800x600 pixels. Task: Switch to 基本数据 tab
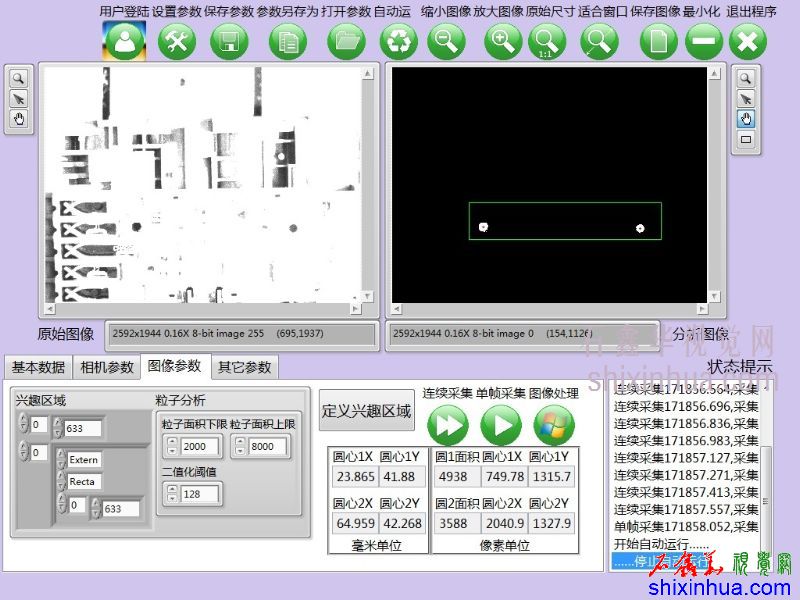click(x=38, y=367)
